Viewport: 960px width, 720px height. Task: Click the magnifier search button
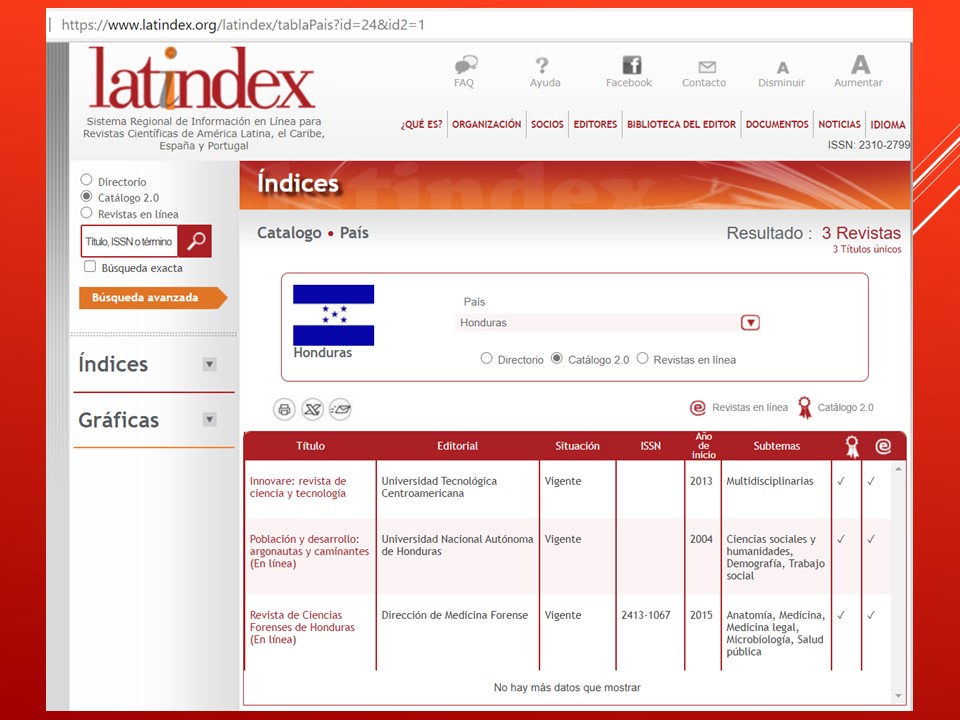195,241
